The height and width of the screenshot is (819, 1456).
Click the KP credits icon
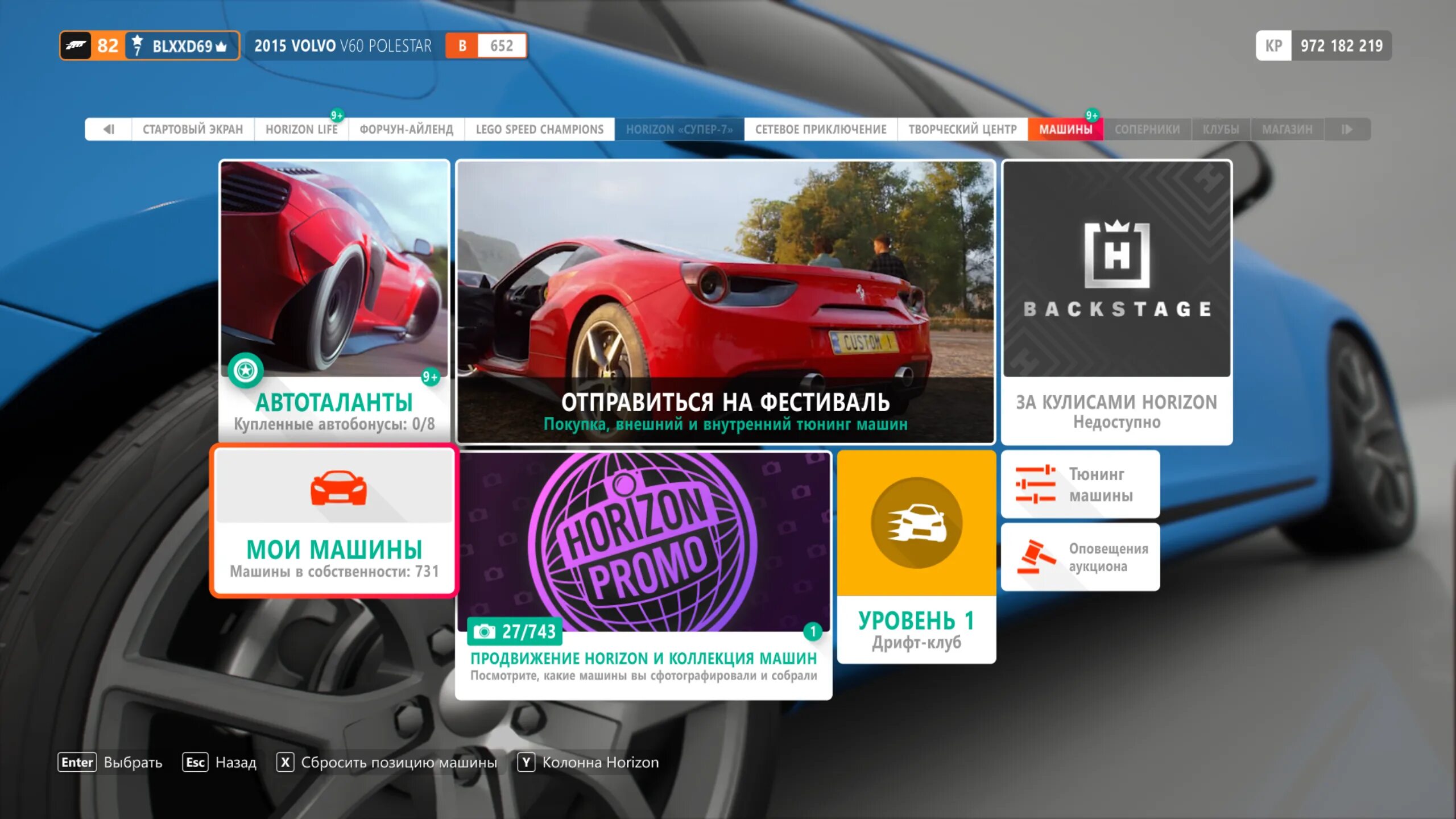pos(1273,45)
